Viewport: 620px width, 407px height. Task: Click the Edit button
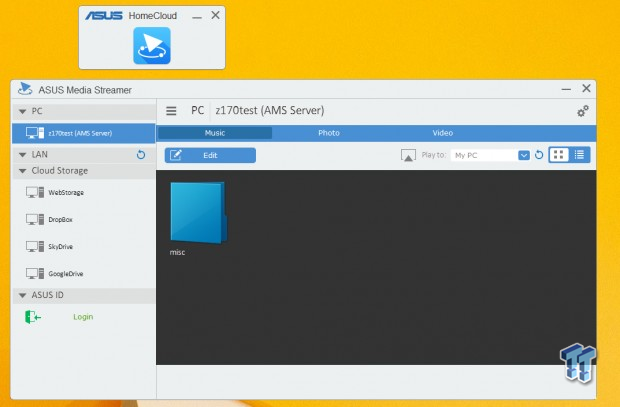pos(210,155)
